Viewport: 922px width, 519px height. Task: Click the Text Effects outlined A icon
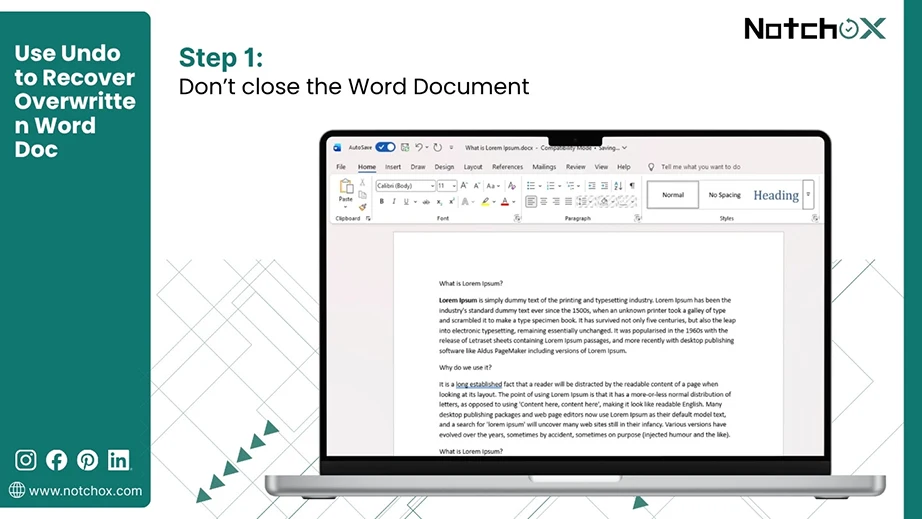click(x=465, y=202)
